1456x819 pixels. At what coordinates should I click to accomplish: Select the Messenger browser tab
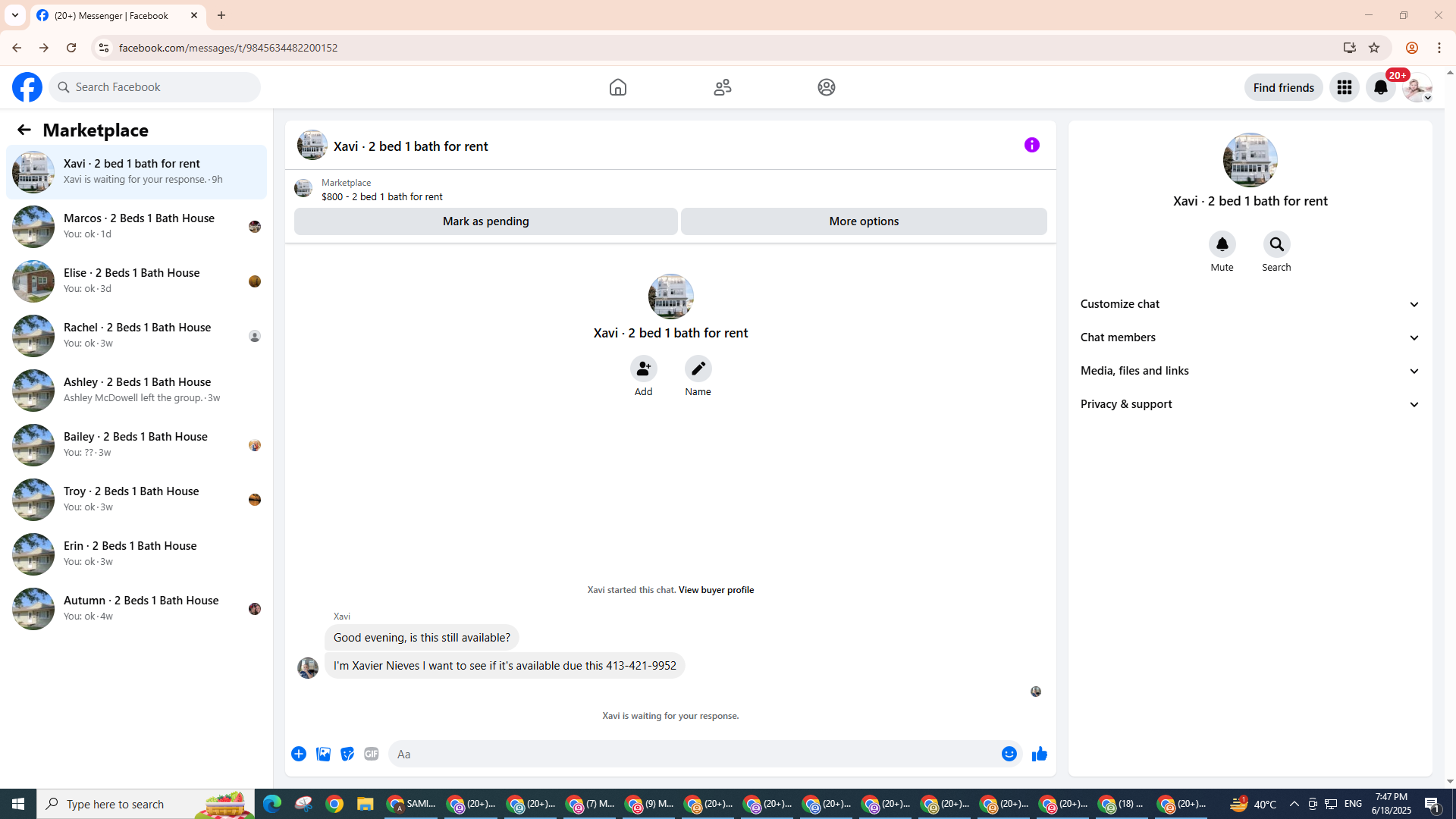(118, 15)
